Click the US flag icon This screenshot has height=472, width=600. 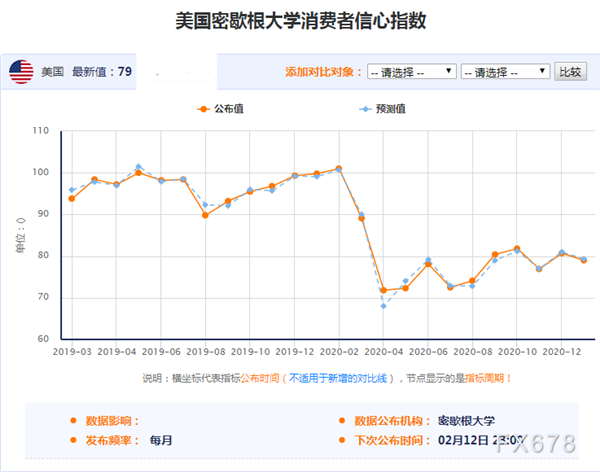tap(21, 72)
